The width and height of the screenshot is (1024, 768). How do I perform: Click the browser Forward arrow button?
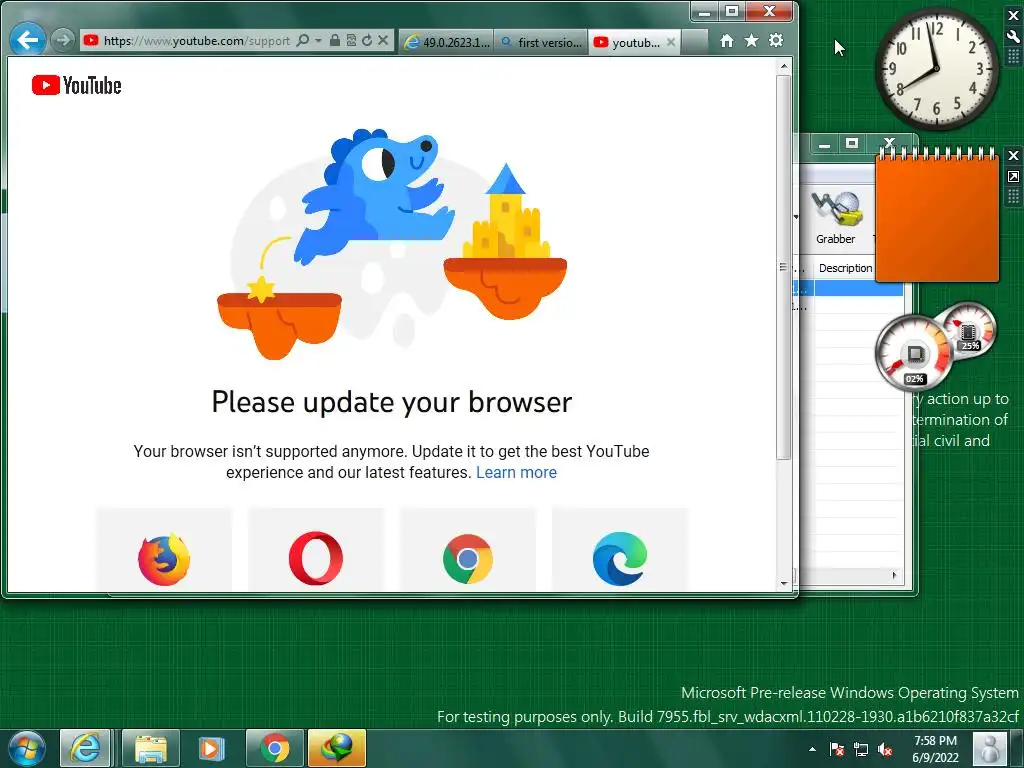tap(63, 40)
